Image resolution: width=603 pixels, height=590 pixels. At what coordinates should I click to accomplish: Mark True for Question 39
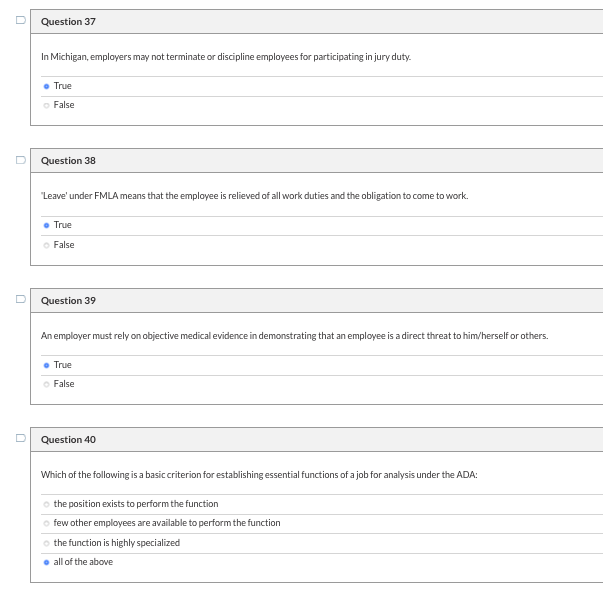pyautogui.click(x=46, y=365)
